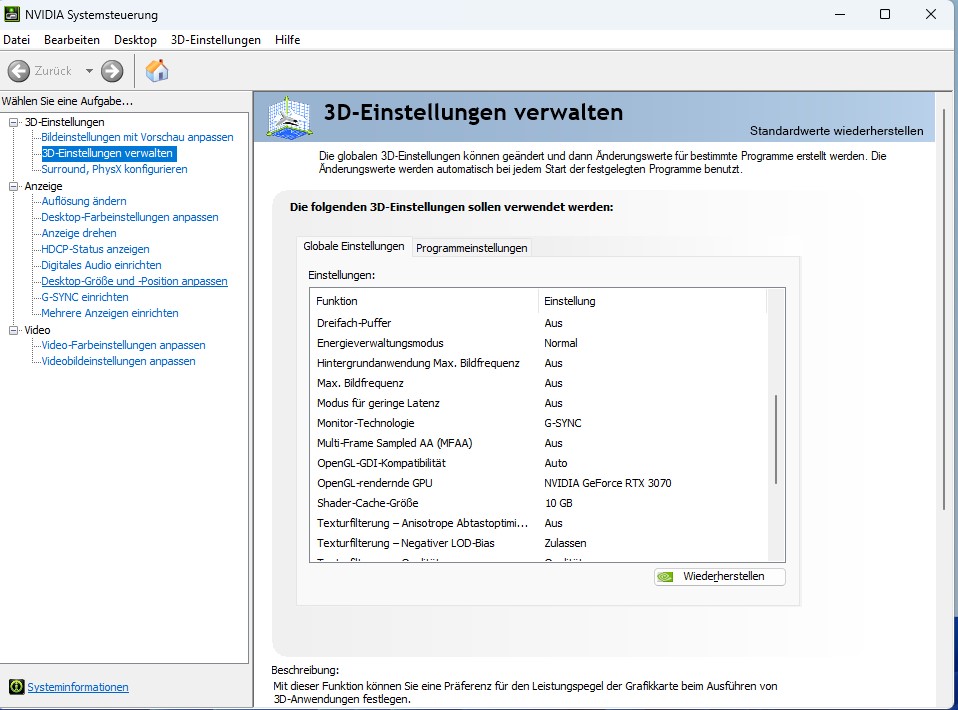Select Modus für geringe Latenz row

(538, 403)
